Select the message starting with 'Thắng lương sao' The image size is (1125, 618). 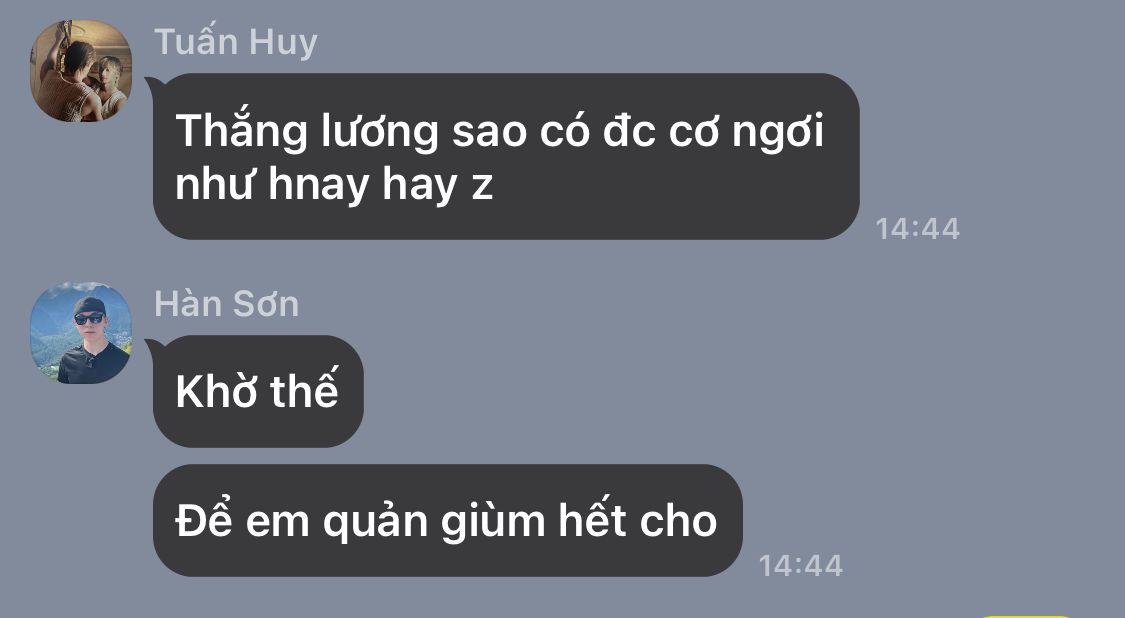(506, 156)
